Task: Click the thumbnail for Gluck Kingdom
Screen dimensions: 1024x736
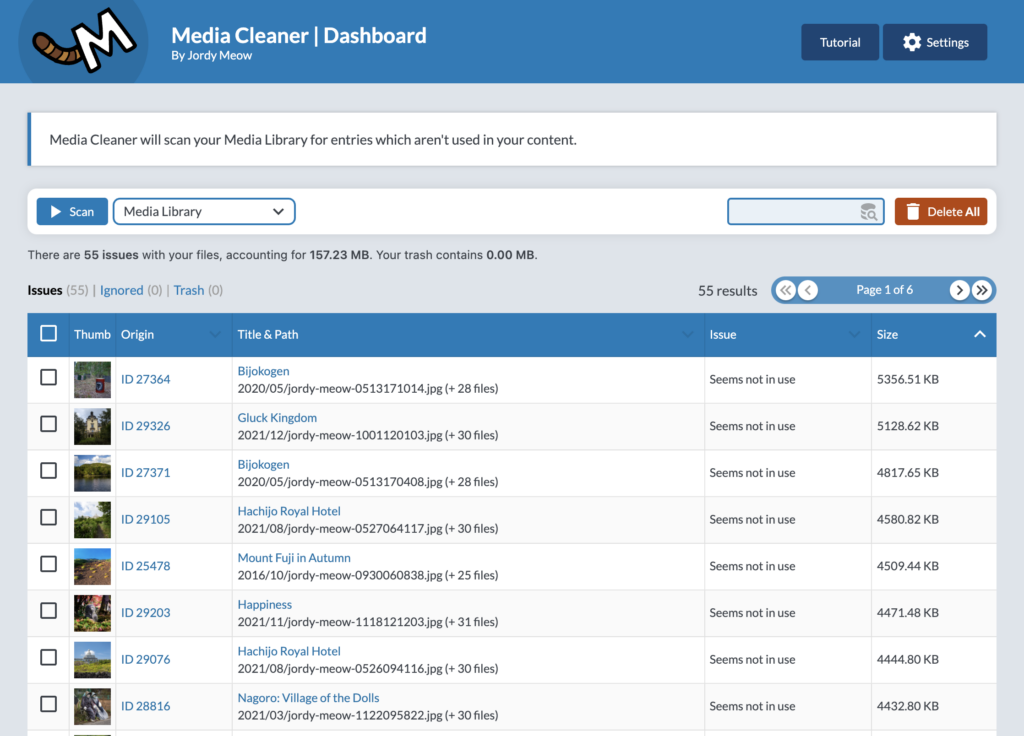Action: 92,426
